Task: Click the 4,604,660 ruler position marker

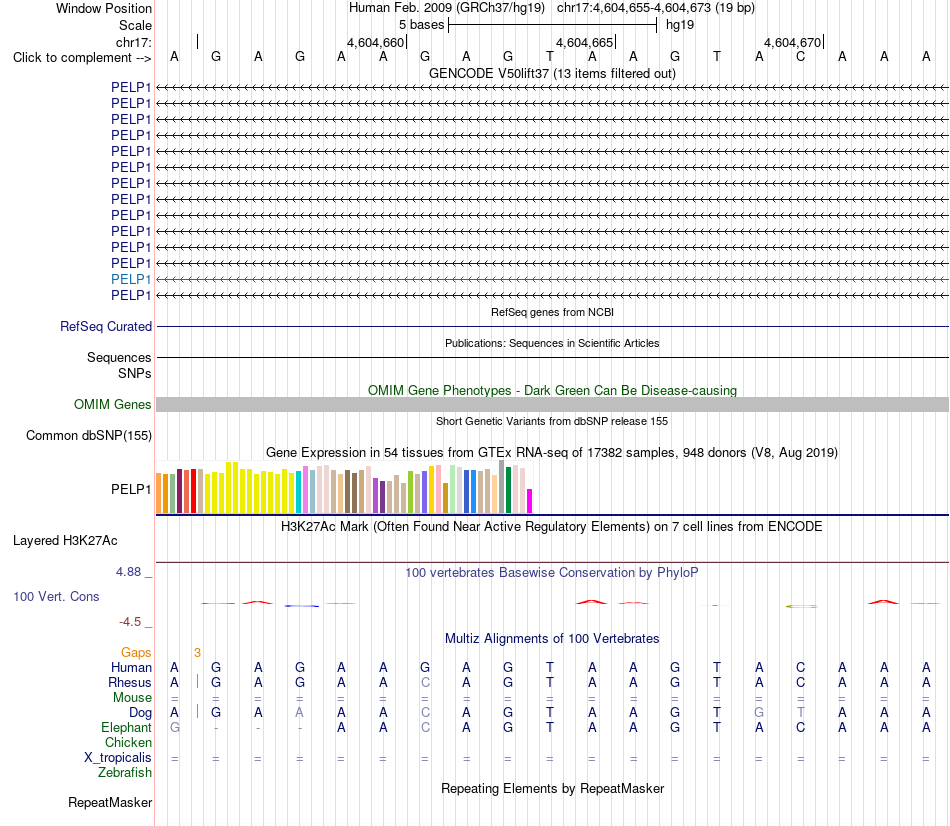Action: (x=375, y=42)
